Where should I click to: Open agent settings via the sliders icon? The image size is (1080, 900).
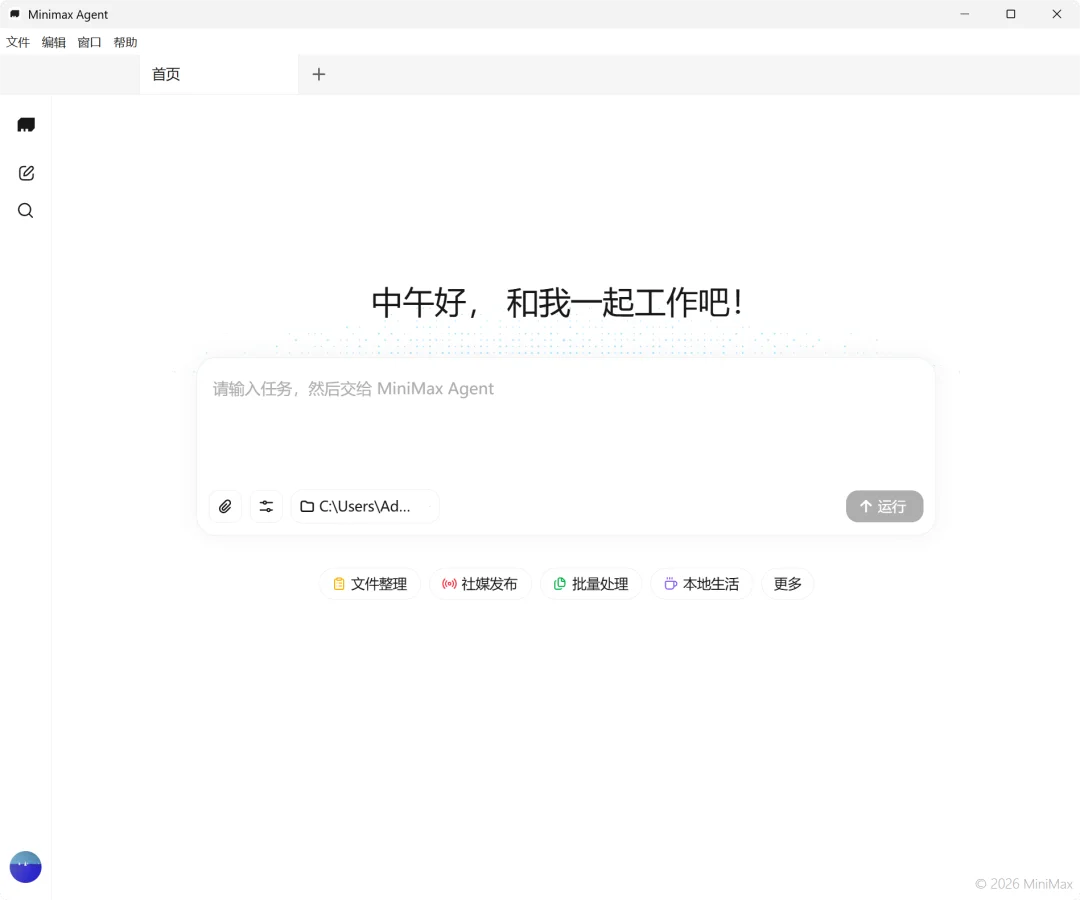265,506
